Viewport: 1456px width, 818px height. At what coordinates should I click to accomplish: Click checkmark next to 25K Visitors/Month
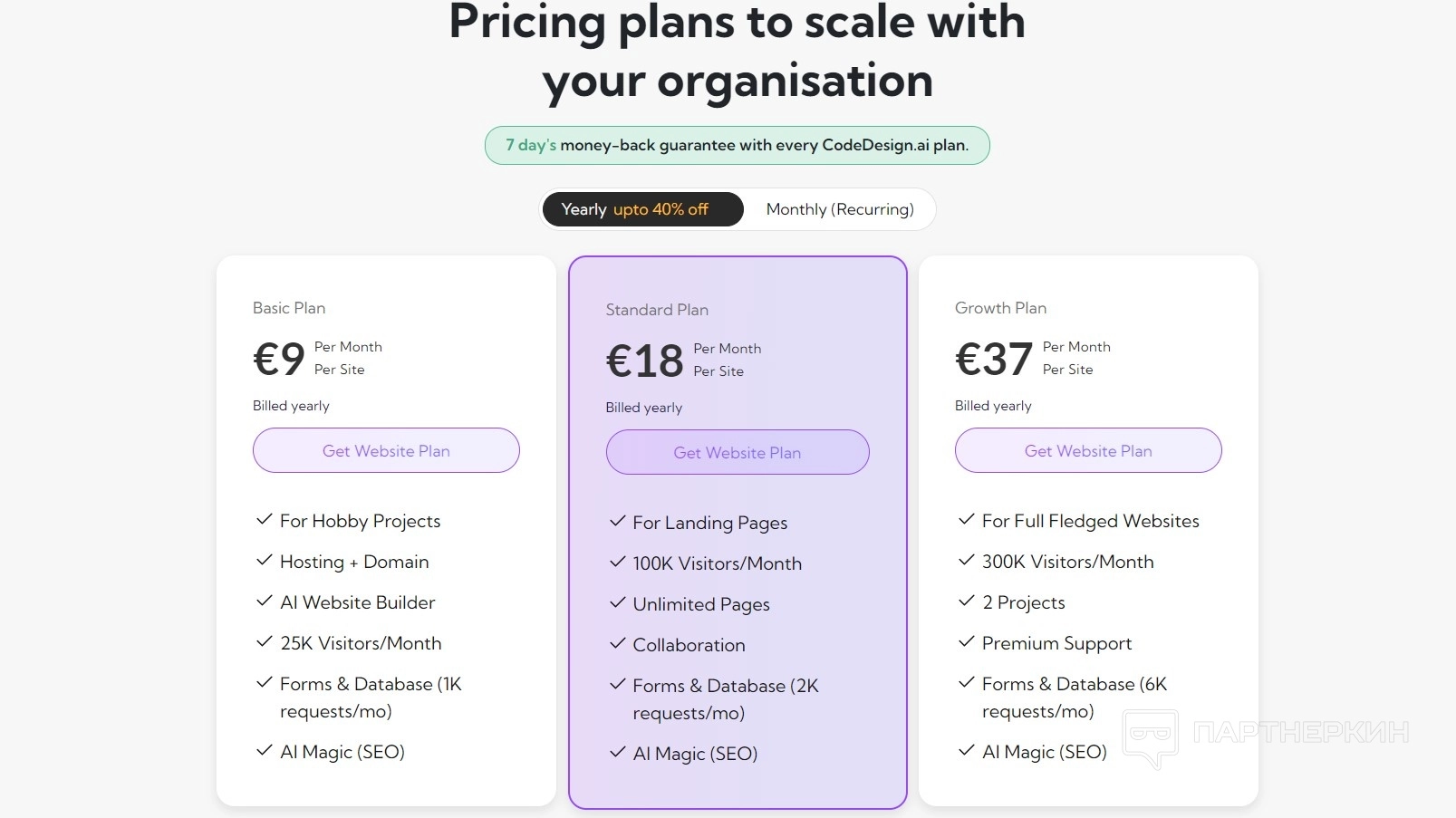265,642
